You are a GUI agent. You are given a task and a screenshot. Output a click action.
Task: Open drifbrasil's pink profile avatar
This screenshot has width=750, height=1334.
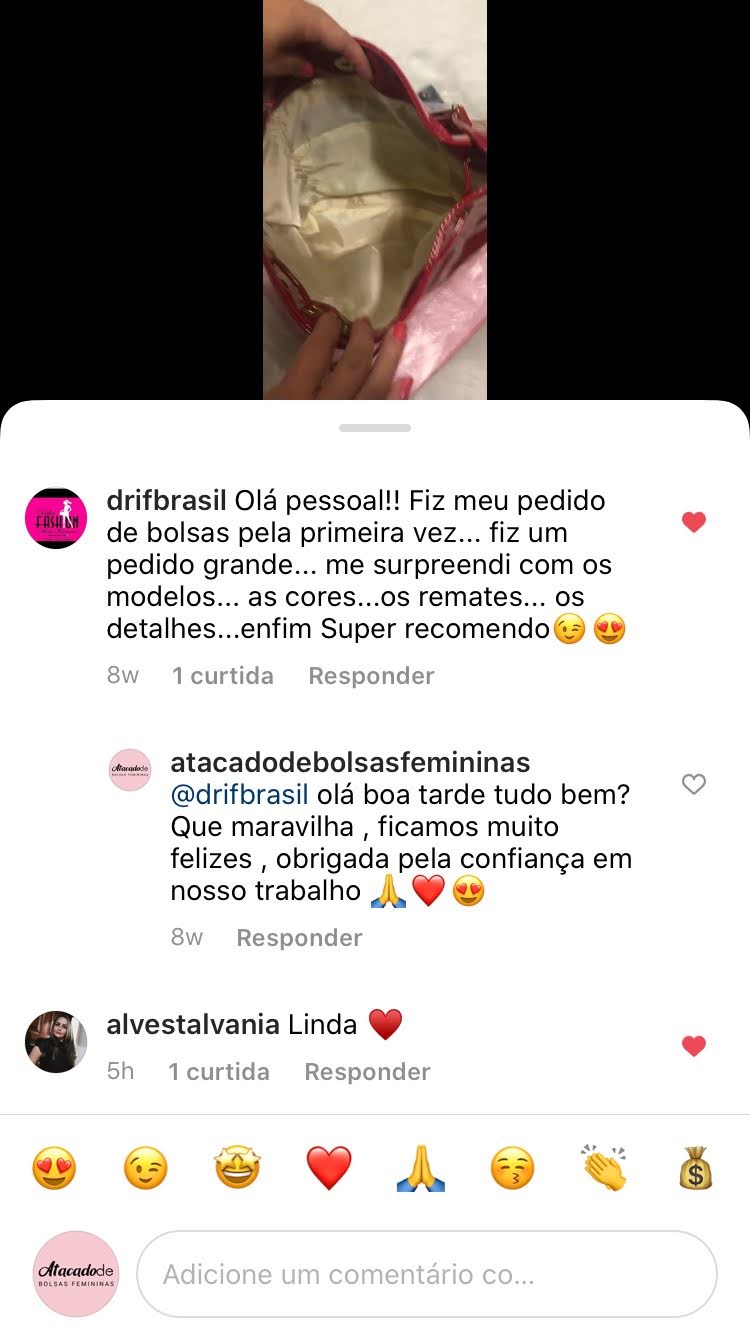[x=56, y=518]
